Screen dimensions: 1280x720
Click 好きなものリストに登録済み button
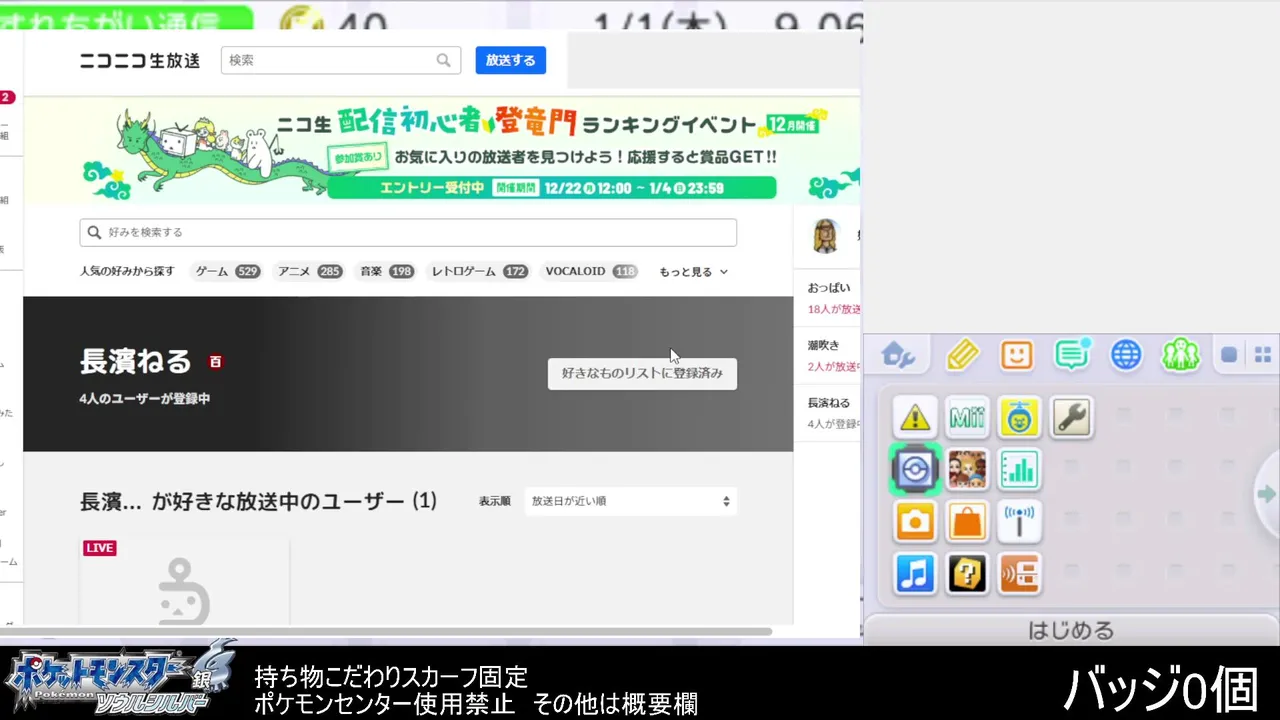[642, 373]
